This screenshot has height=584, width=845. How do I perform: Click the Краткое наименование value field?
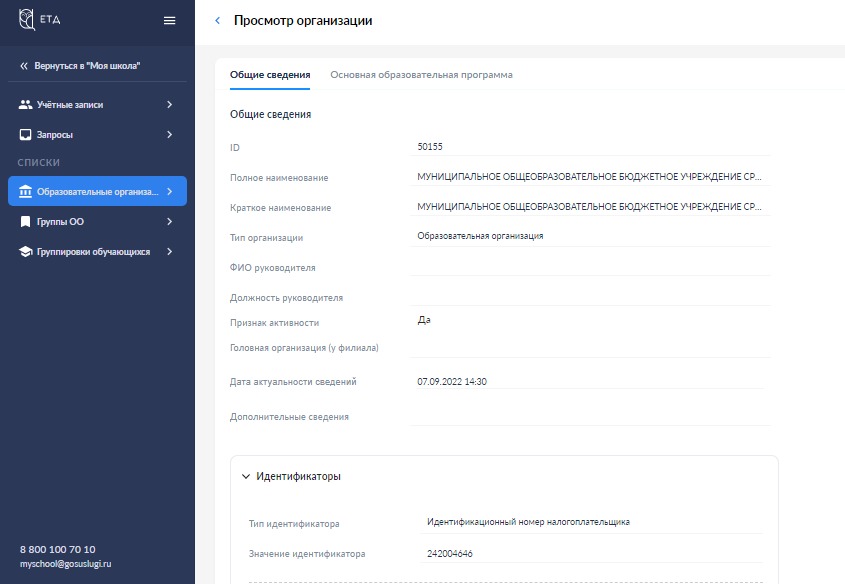tap(590, 207)
